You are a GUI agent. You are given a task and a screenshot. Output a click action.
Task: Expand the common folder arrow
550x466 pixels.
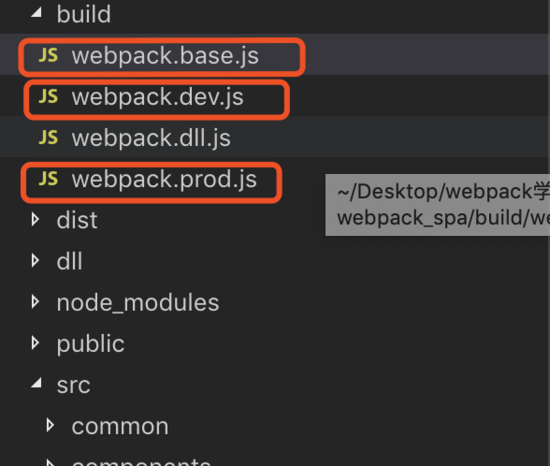coord(50,425)
